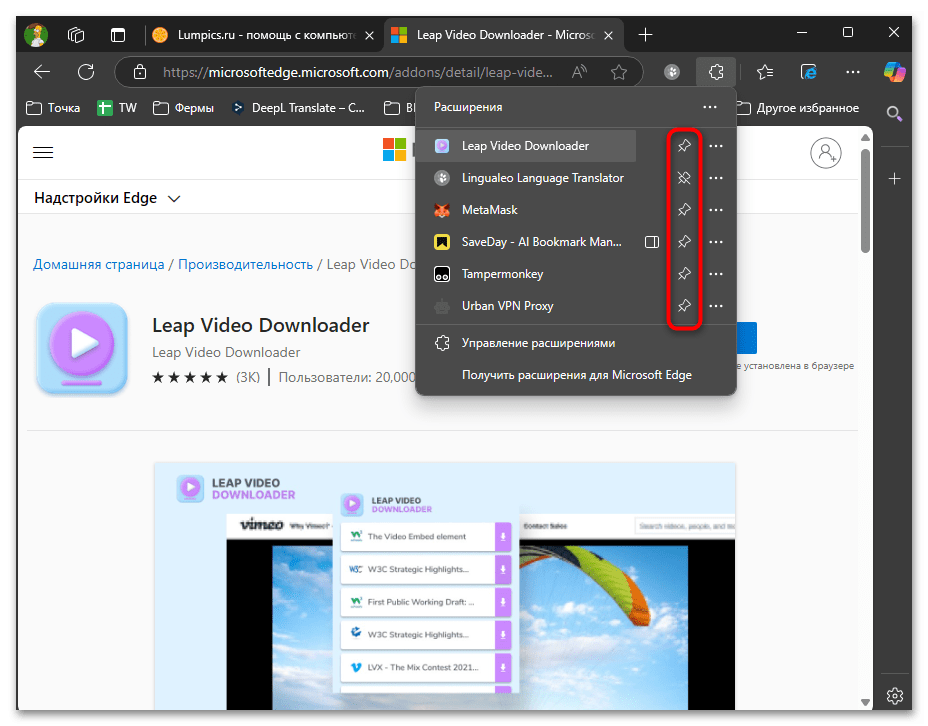Open the Leap Video Downloader extension entry
Image resolution: width=928 pixels, height=726 pixels.
pyautogui.click(x=526, y=146)
